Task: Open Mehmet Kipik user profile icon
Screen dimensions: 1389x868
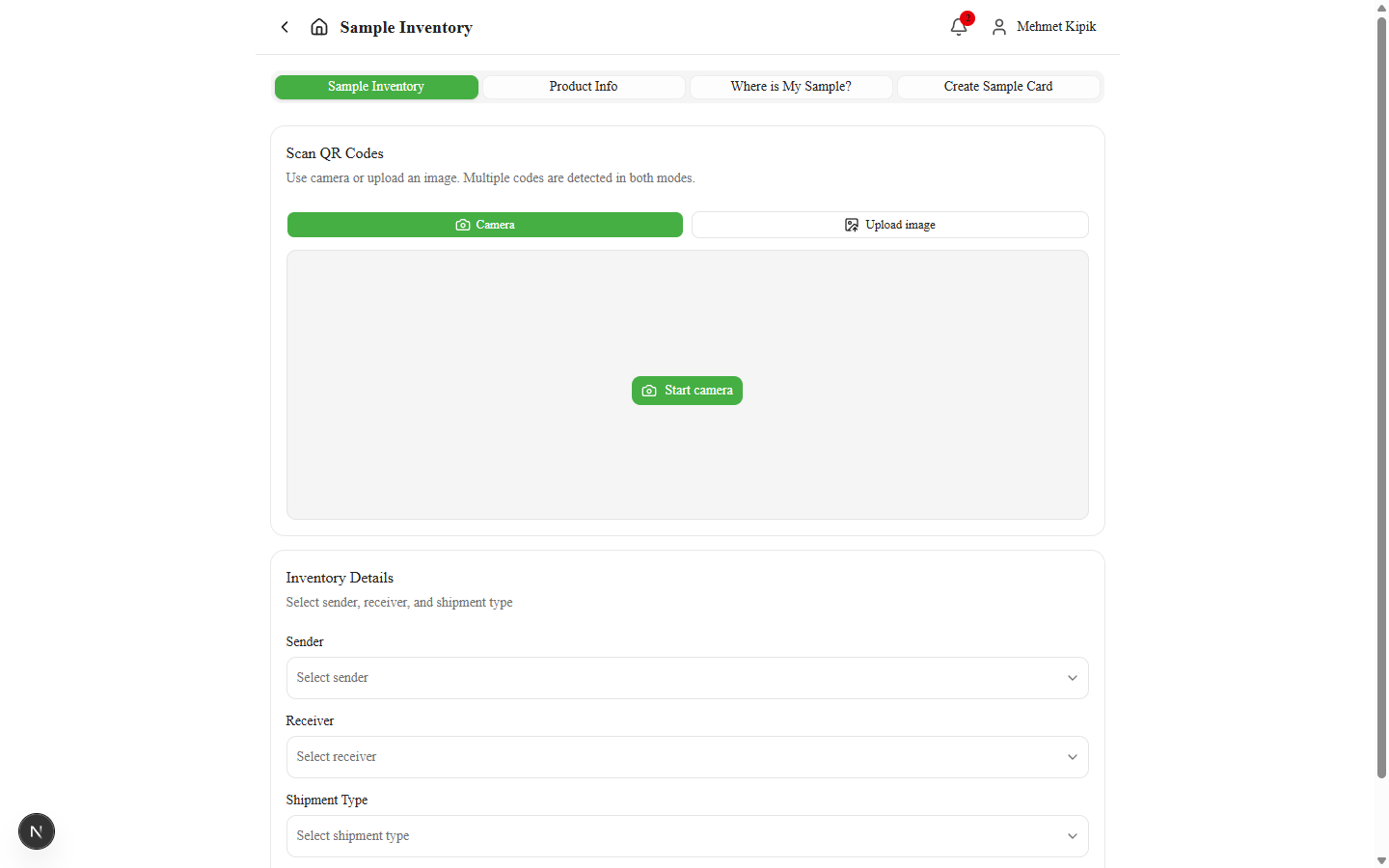Action: [999, 27]
